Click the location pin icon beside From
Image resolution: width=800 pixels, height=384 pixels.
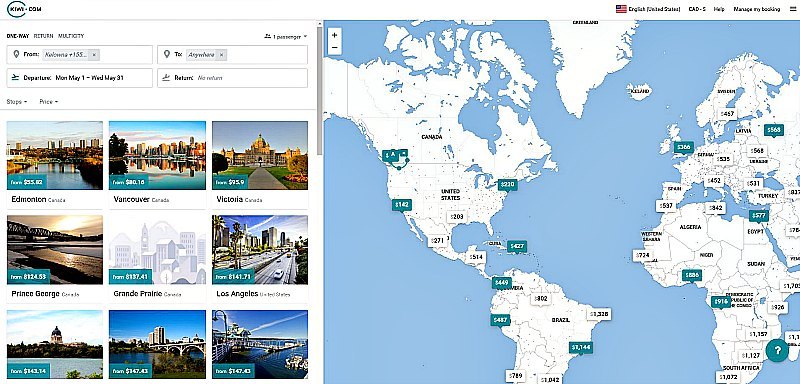[17, 54]
